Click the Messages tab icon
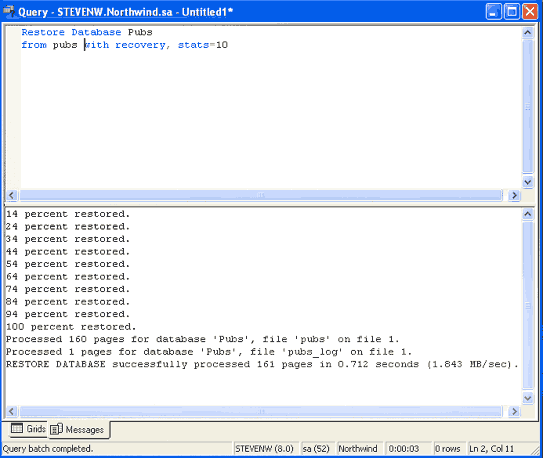 click(56, 429)
